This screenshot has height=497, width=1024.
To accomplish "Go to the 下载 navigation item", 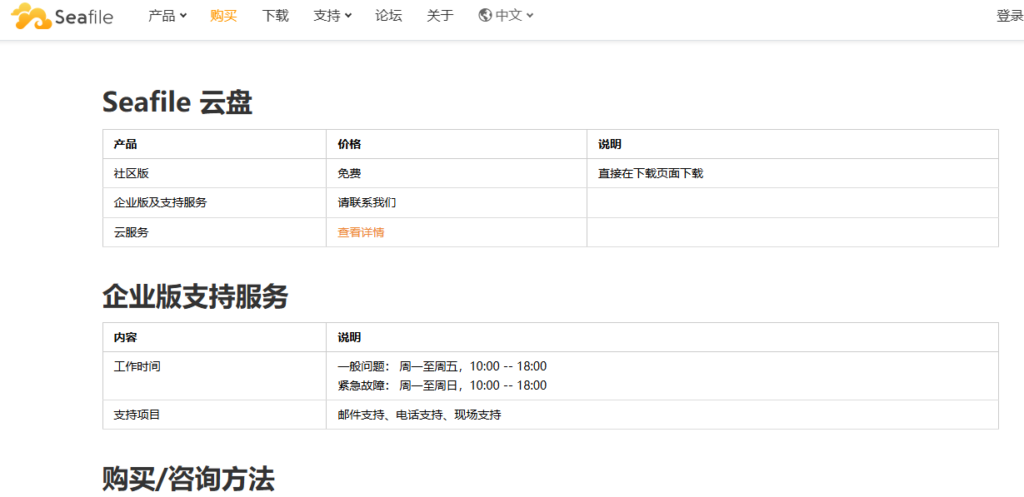I will tap(275, 16).
